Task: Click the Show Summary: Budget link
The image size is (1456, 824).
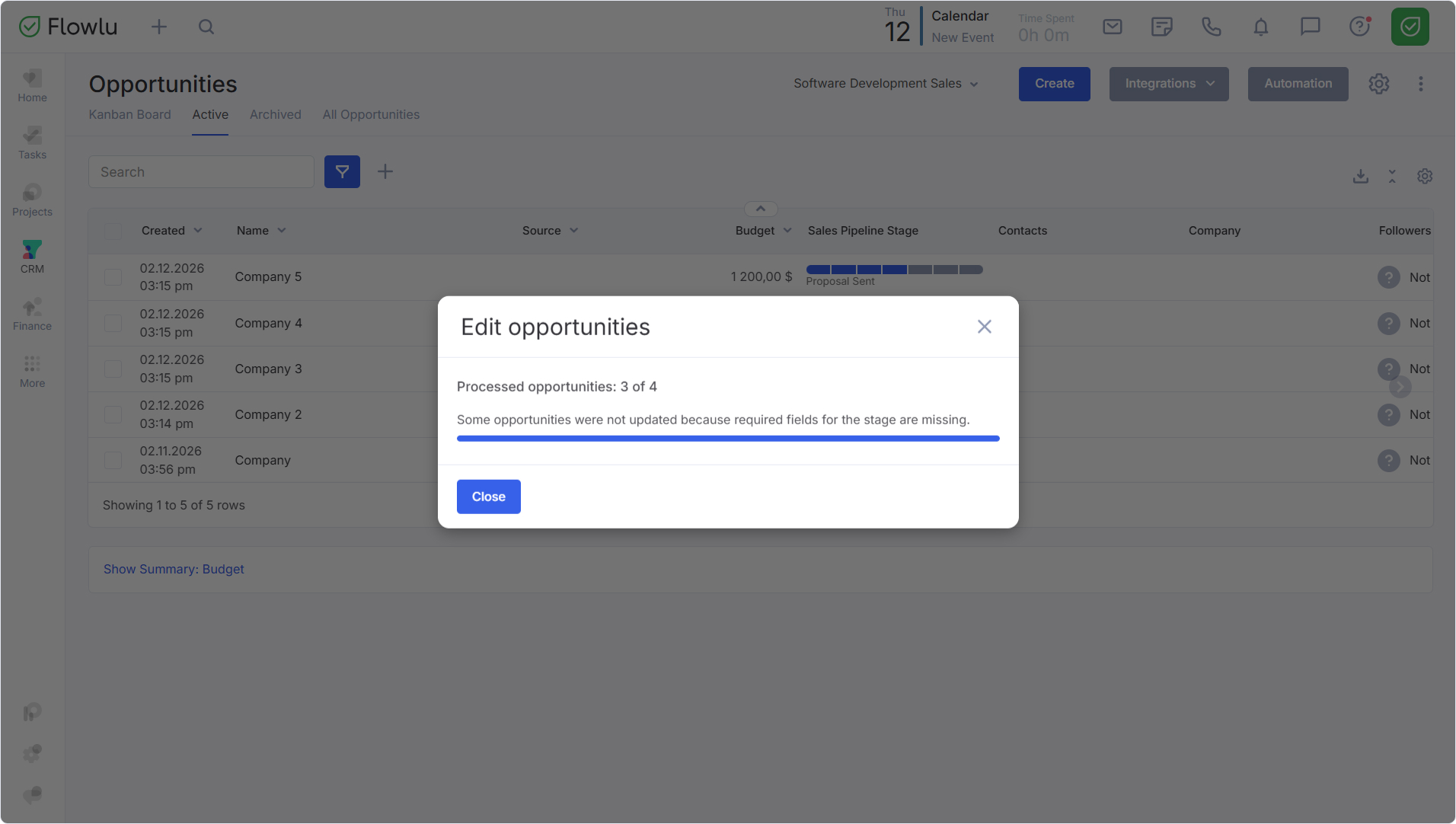Action: 174,570
